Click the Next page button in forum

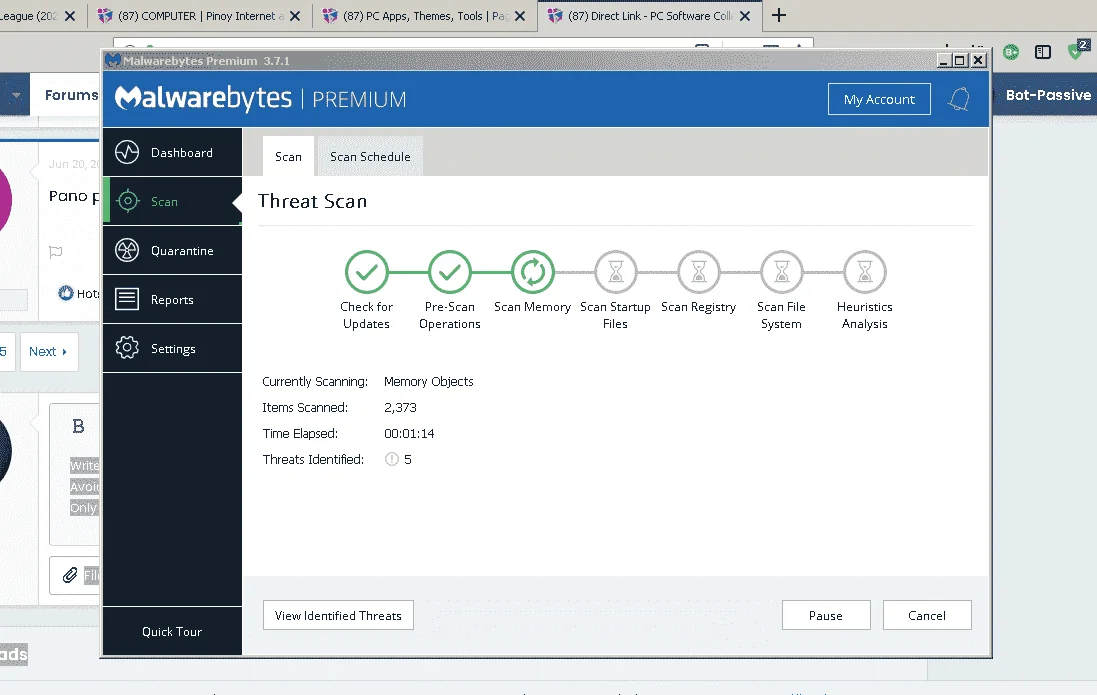[49, 351]
